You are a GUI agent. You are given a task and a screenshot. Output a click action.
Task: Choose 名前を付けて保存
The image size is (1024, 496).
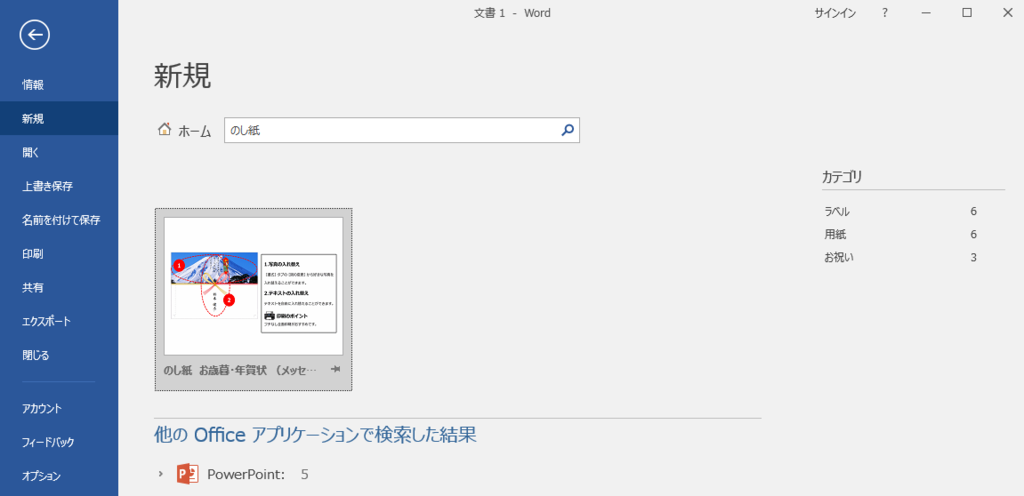tap(59, 220)
